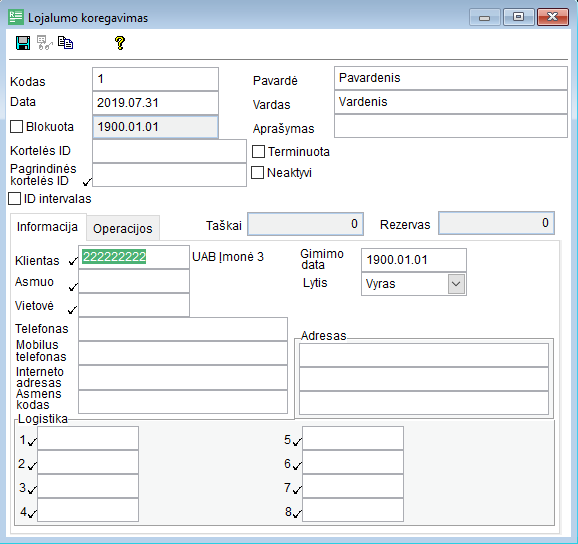Click the greyed-out second toolbar icon
The height and width of the screenshot is (544, 578).
(x=45, y=43)
